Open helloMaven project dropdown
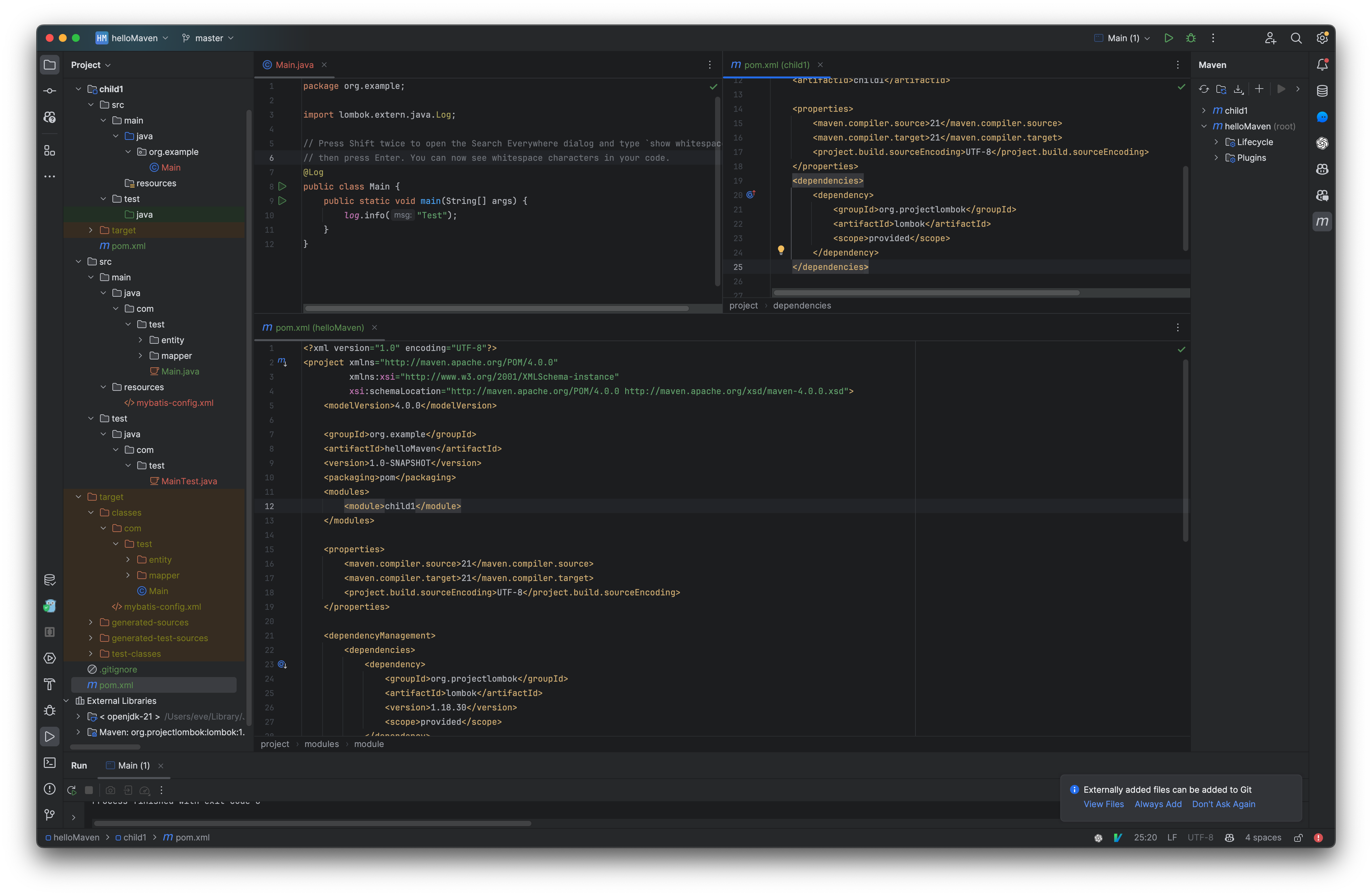Screen dimensions: 1372x896 tap(133, 38)
